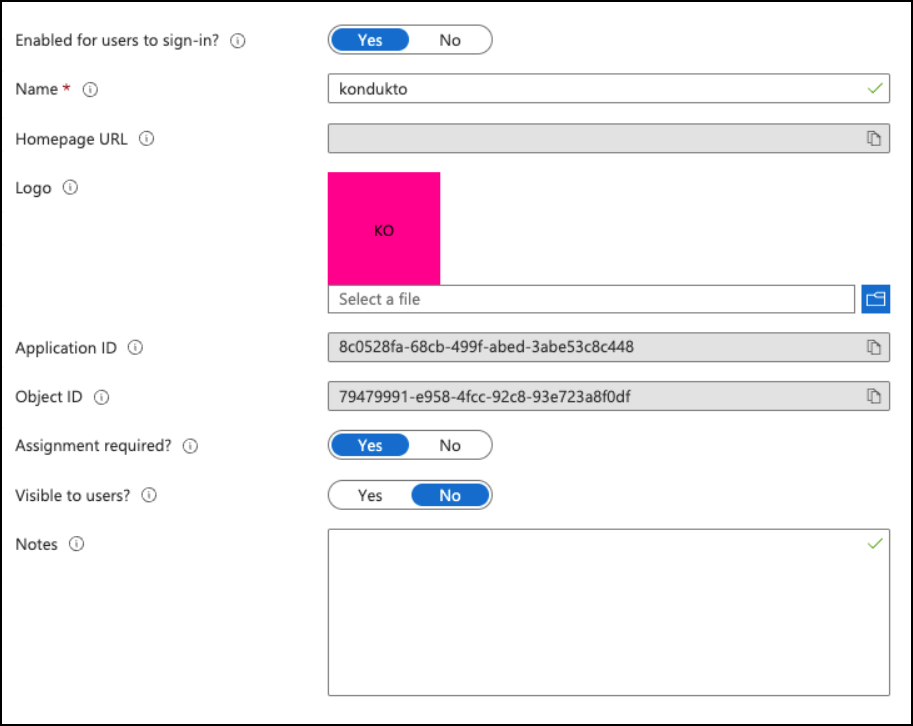
Task: Click info icon beside Homepage URL label
Action: [147, 139]
